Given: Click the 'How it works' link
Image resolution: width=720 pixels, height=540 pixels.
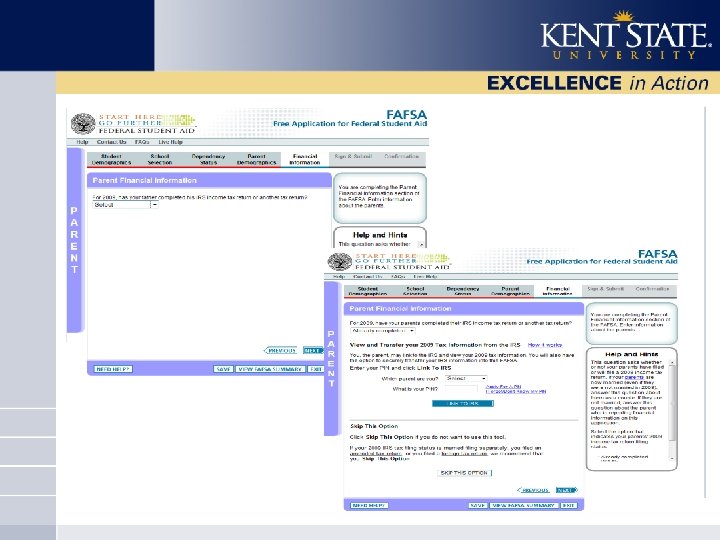Looking at the screenshot, I should point(545,345).
